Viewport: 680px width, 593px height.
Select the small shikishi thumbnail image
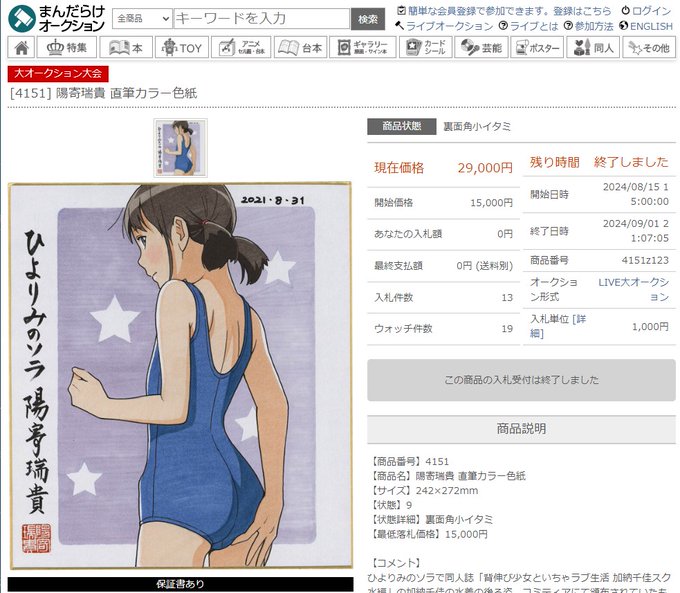(180, 148)
